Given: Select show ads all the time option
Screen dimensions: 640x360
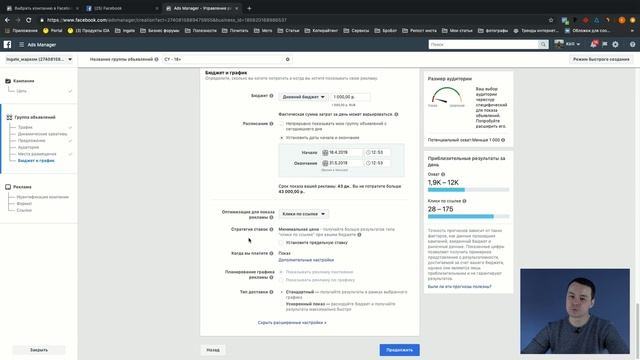Looking at the screenshot, I should (281, 272).
